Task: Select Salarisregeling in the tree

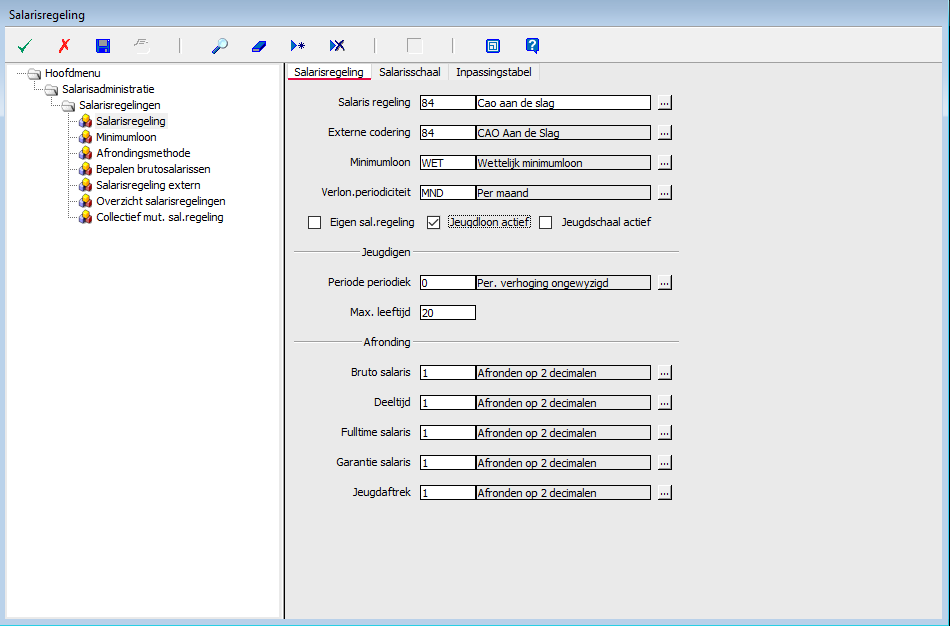Action: click(131, 121)
